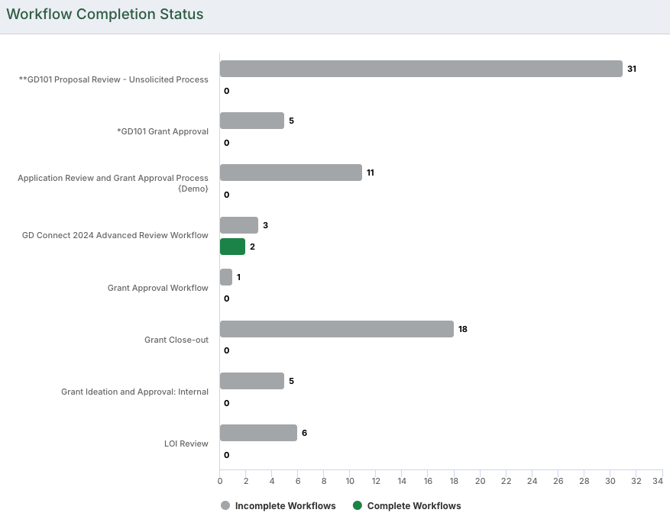The width and height of the screenshot is (670, 529).
Task: Click the LOI Review bar showing 6
Action: (x=258, y=433)
